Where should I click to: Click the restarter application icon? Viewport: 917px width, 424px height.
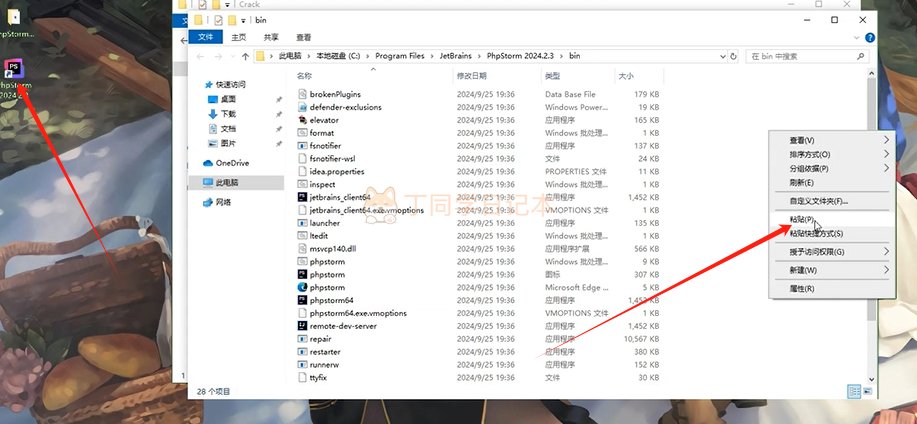302,351
